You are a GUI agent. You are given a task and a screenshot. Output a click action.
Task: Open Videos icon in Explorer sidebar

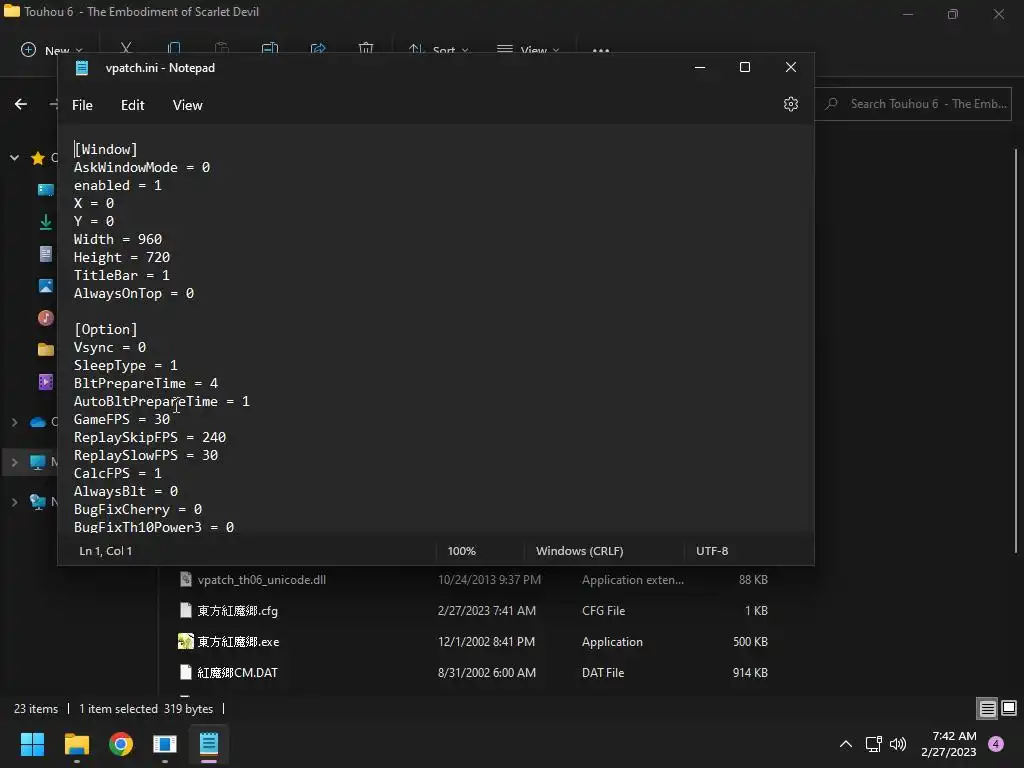coord(46,381)
